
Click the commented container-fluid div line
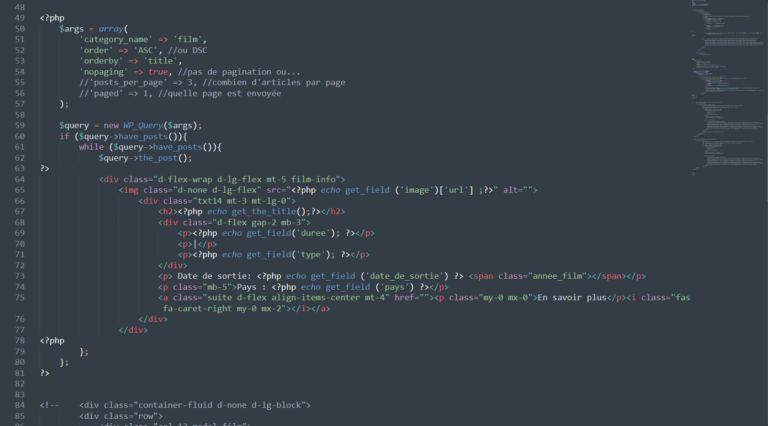[195, 405]
